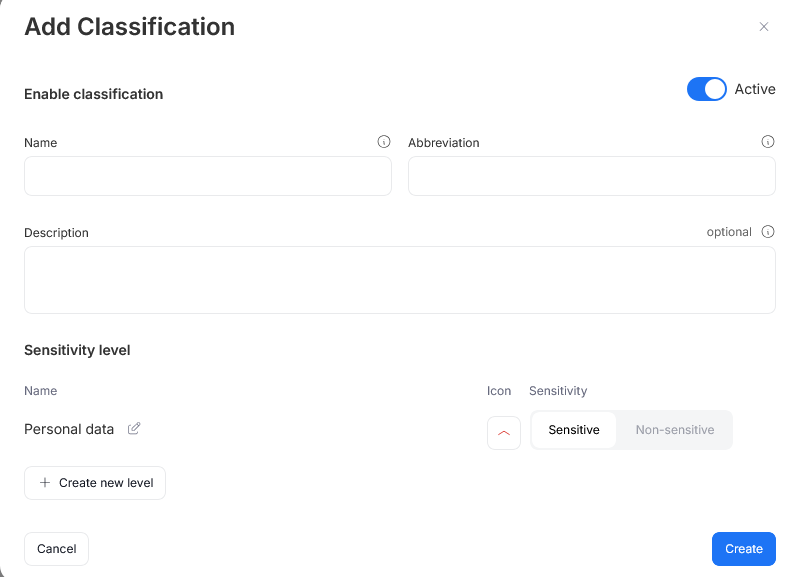Viewport: 795px width, 577px height.
Task: Switch sensitivity to Non-sensitive
Action: click(x=675, y=430)
